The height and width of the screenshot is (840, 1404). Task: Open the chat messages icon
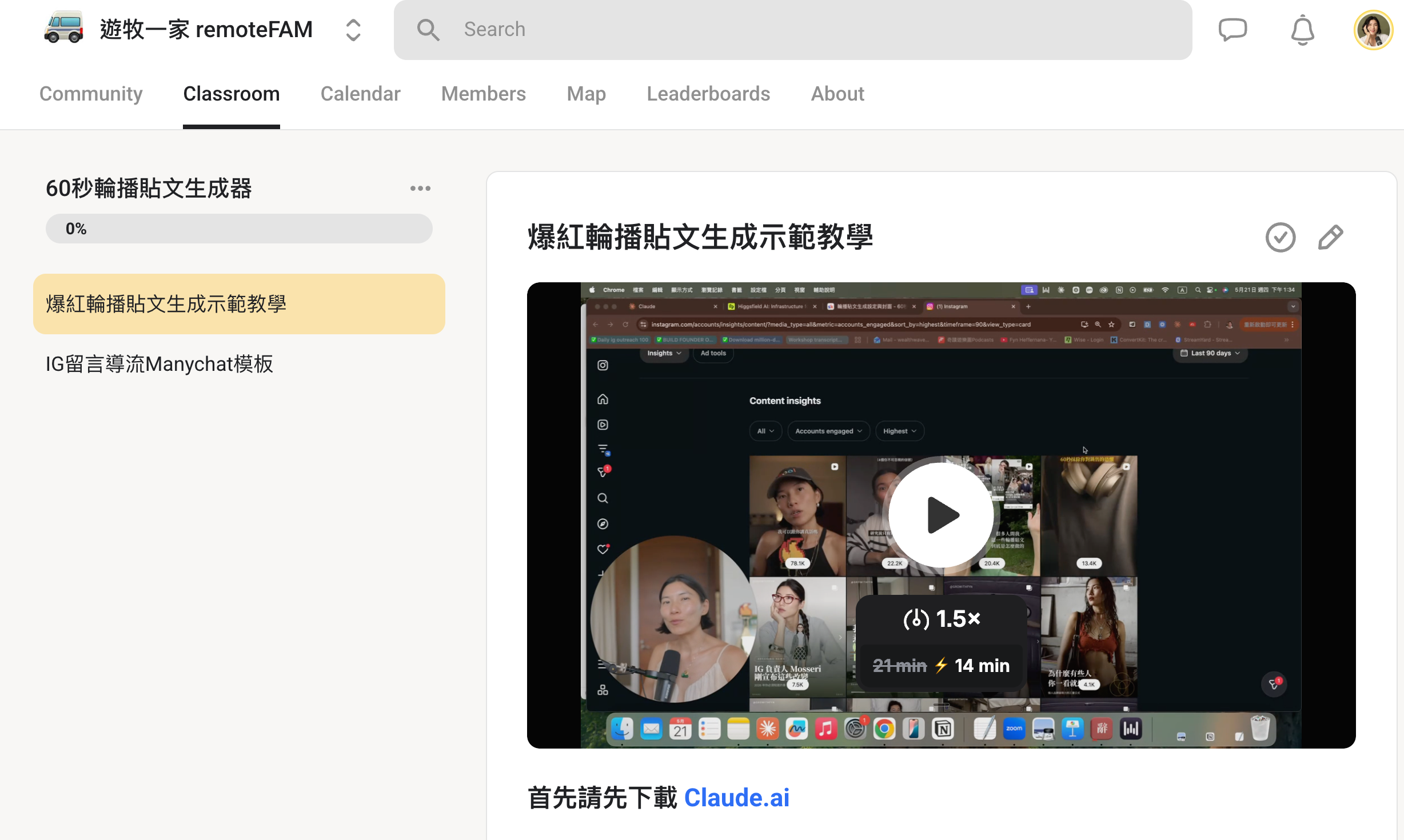click(x=1233, y=30)
